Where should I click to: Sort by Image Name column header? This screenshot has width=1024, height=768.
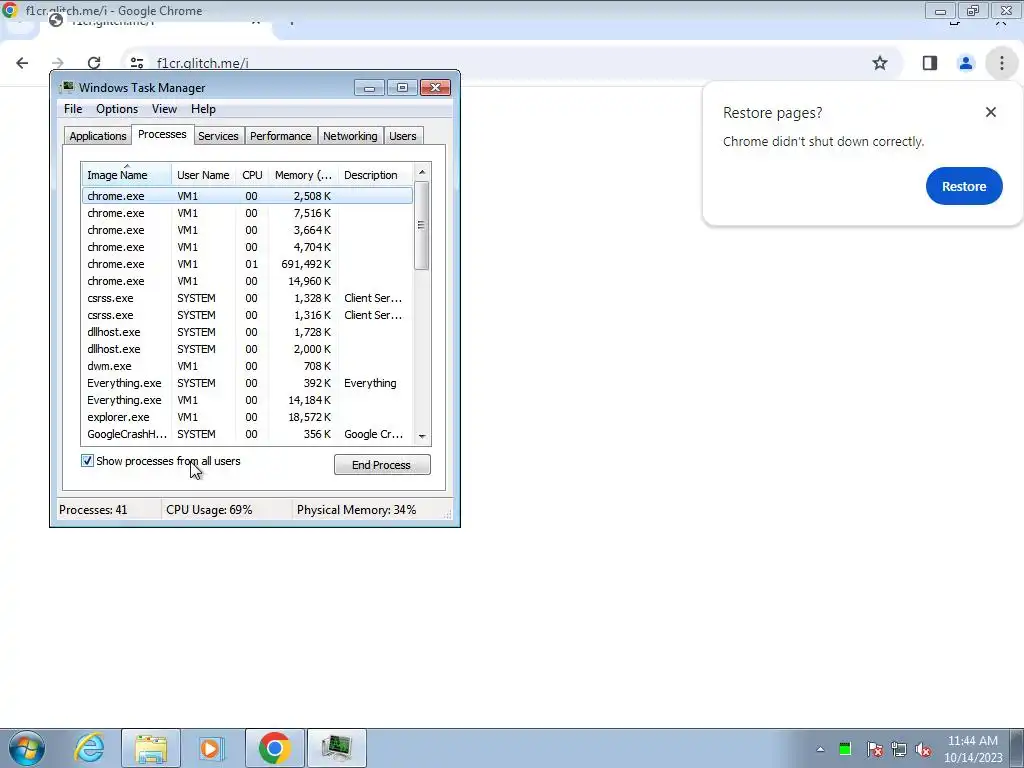pos(126,174)
